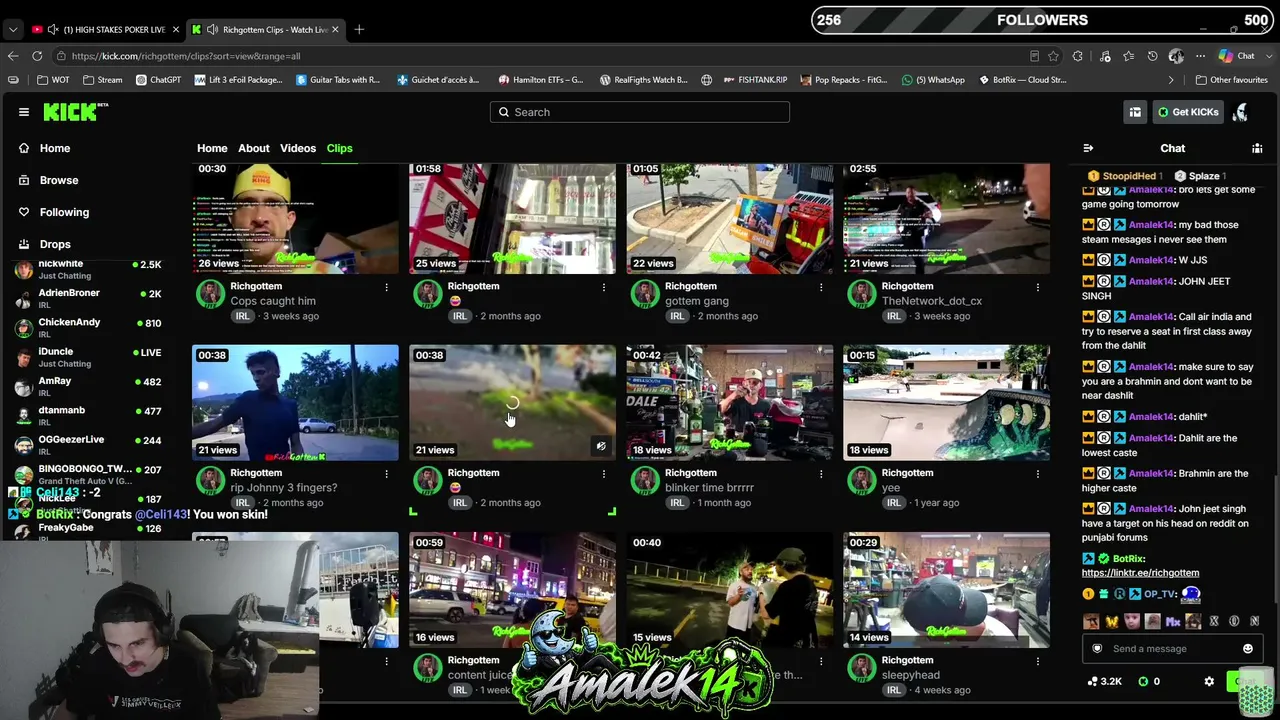Click the StoopidHed top gifter badge
The image size is (1280, 720).
point(1123,176)
